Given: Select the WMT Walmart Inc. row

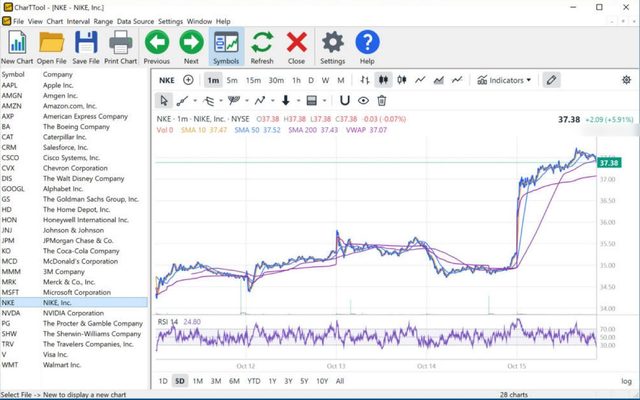Looking at the screenshot, I should pyautogui.click(x=74, y=365).
